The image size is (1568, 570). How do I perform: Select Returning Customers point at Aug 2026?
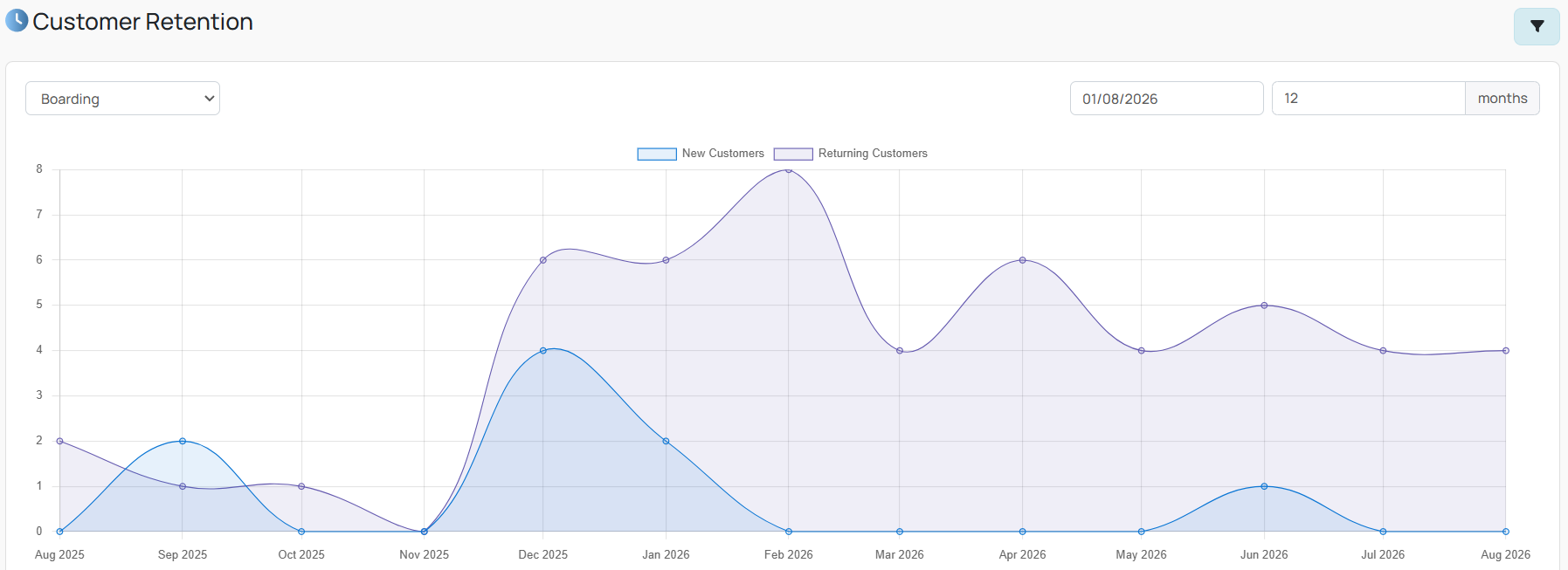[1506, 351]
